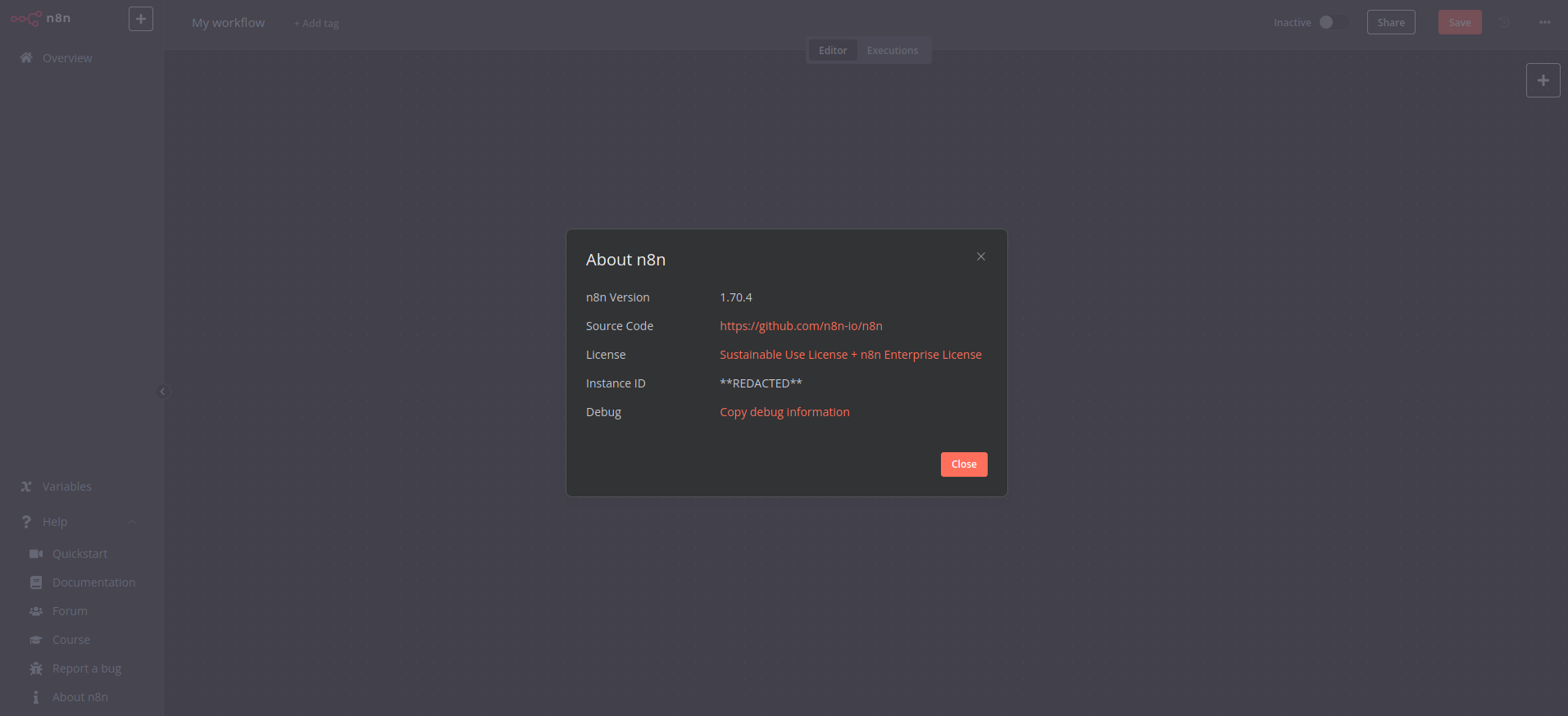Click the Quickstart video icon
The height and width of the screenshot is (716, 1568).
[x=36, y=554]
